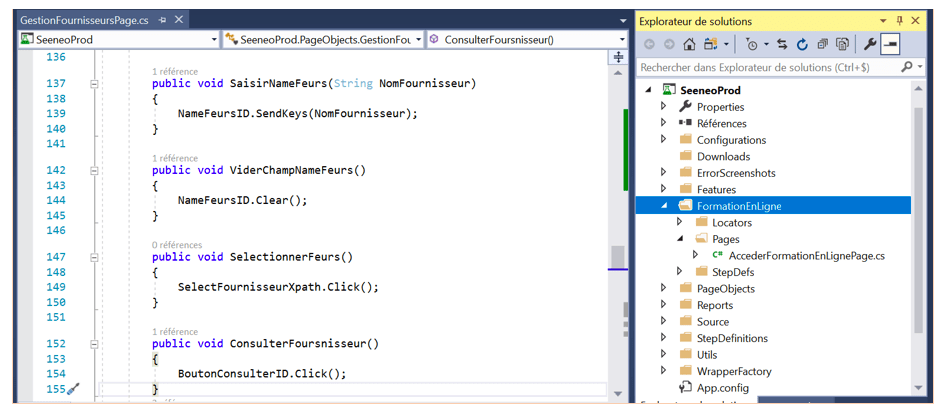Select AccederFormationEnLignePage.cs file
The image size is (948, 415).
pyautogui.click(x=807, y=256)
